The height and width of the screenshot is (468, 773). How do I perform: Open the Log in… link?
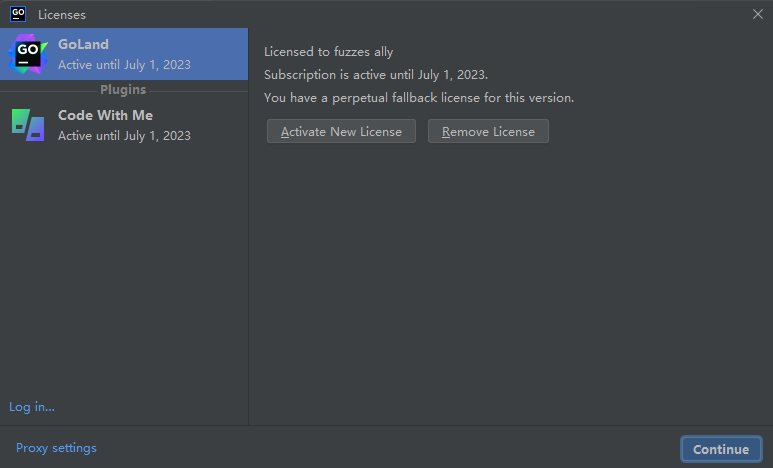(32, 407)
